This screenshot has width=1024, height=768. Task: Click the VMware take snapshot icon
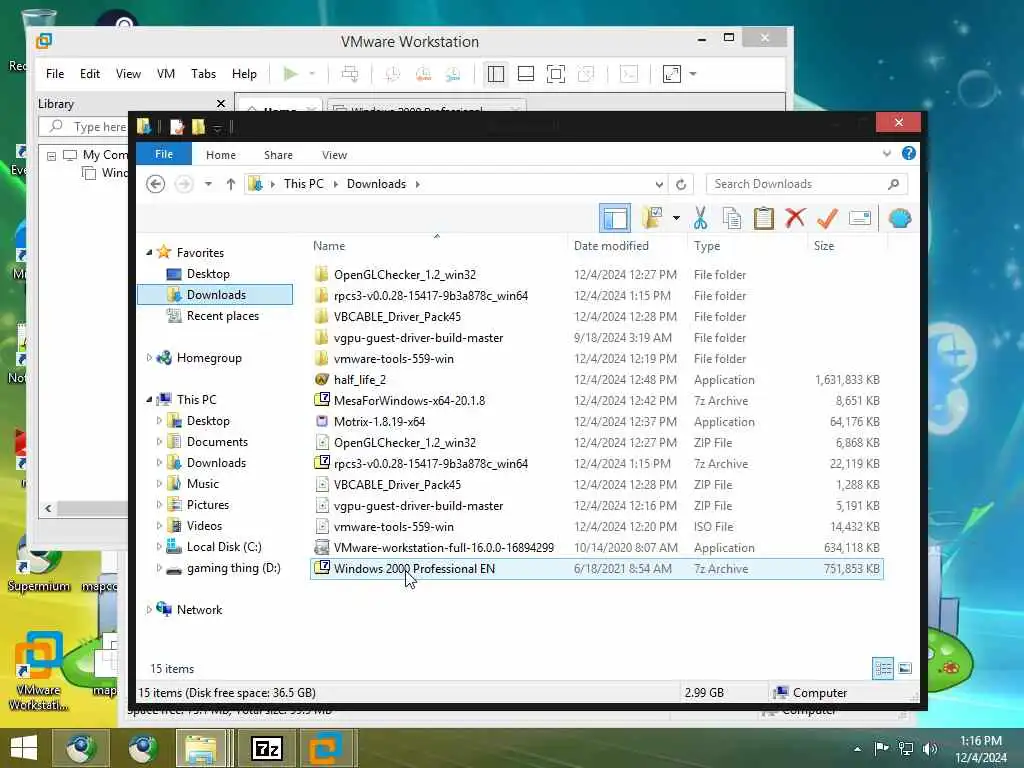392,74
